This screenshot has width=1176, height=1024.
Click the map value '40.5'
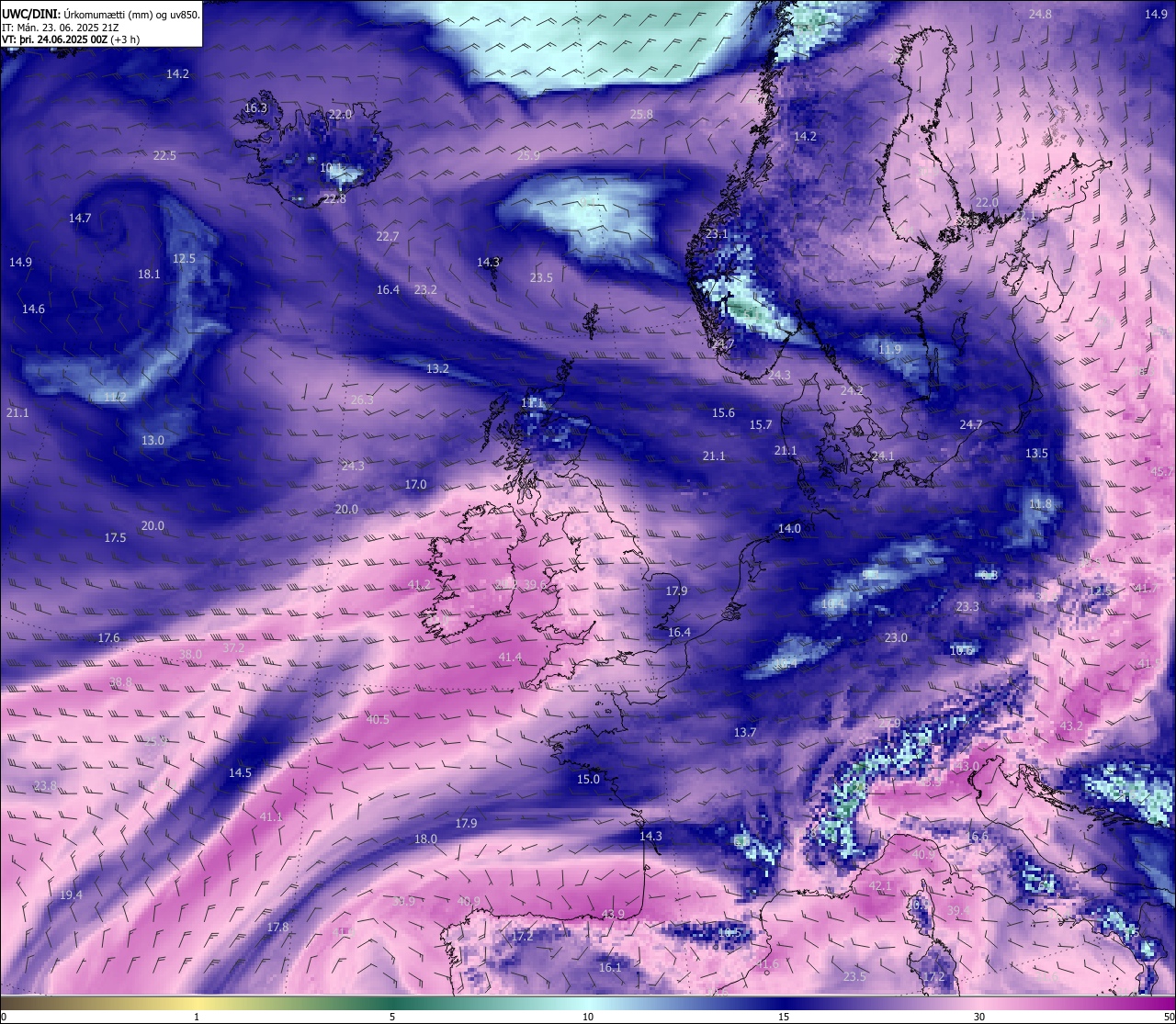pos(378,720)
